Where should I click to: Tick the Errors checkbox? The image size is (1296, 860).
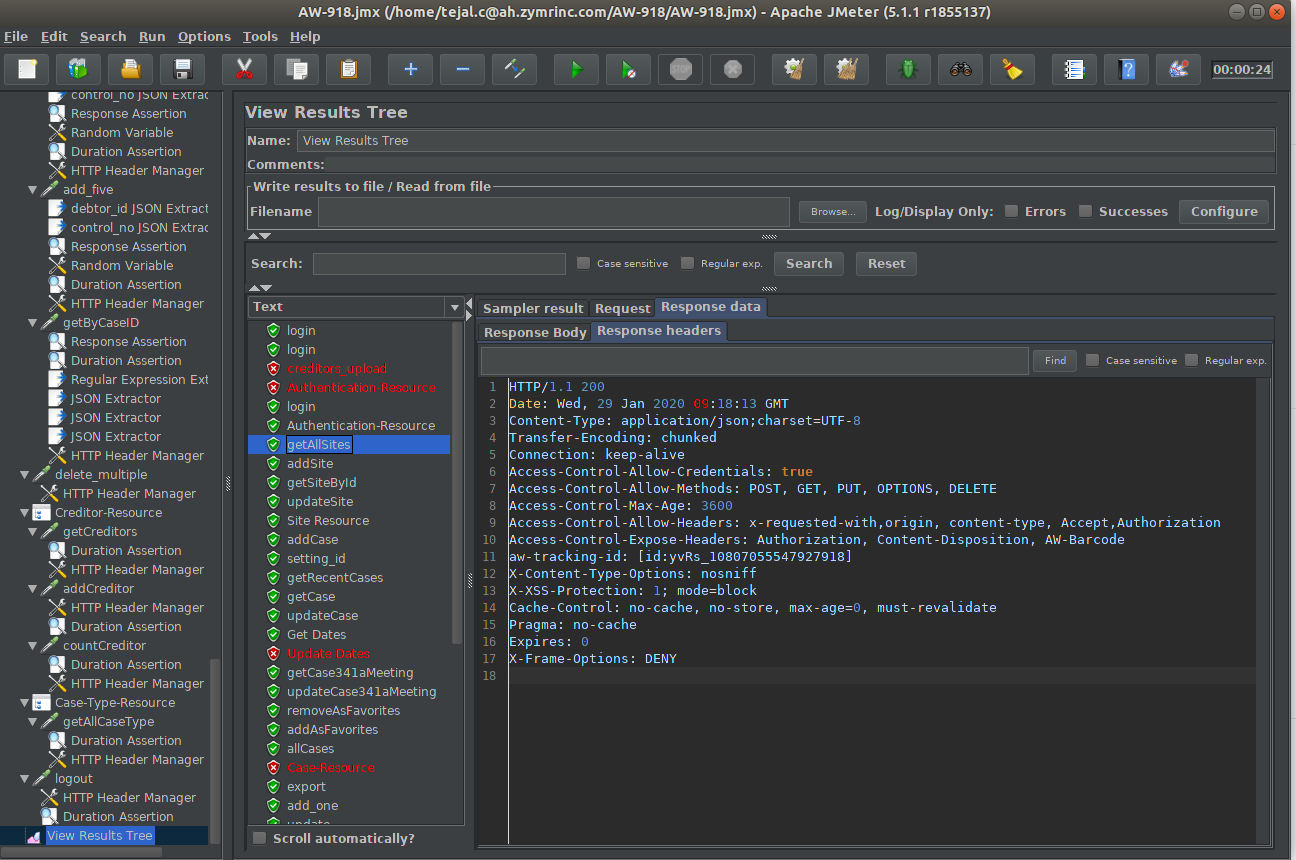click(x=1012, y=211)
